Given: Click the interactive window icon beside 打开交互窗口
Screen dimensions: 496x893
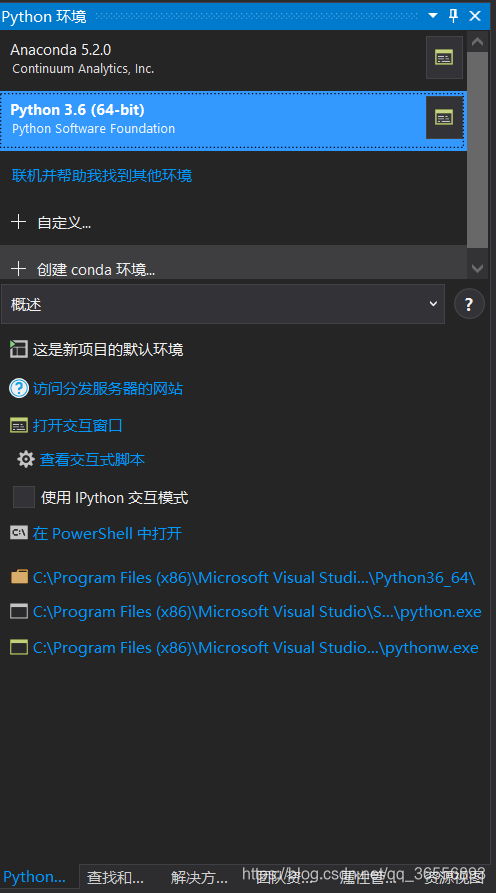Looking at the screenshot, I should (x=19, y=425).
